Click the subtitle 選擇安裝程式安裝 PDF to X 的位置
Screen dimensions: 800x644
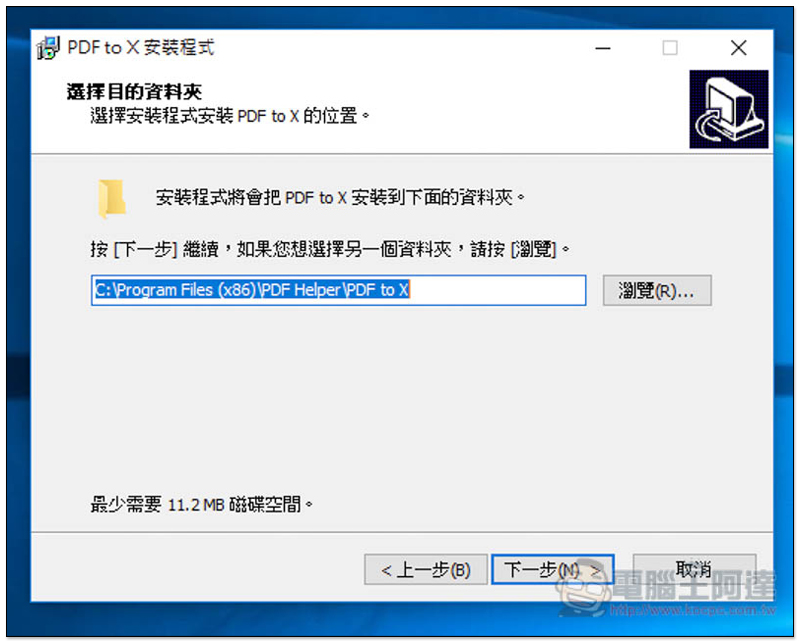[230, 116]
